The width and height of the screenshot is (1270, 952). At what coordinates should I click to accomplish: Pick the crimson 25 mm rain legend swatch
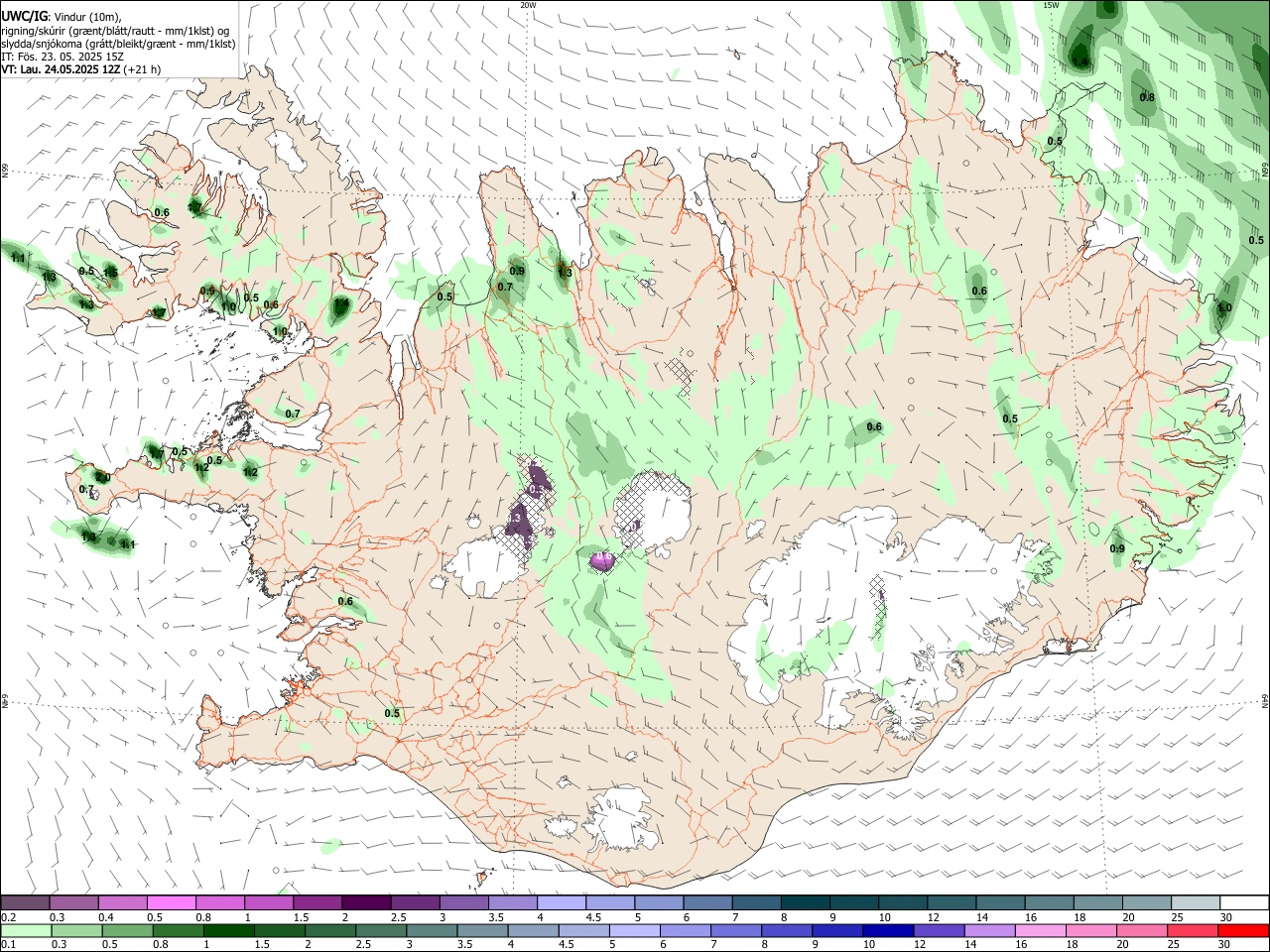(1193, 930)
